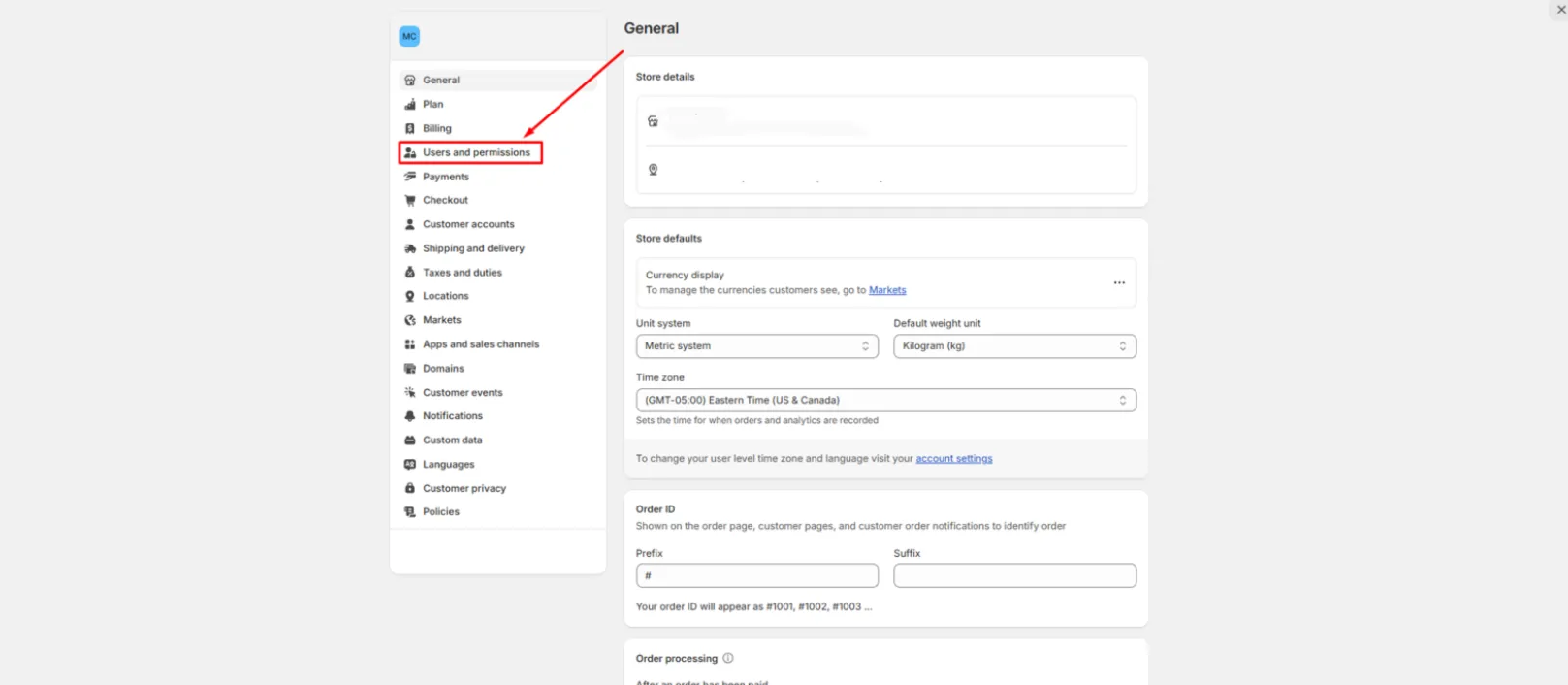Screen dimensions: 1568x685
Task: Open the Time zone dropdown
Action: point(886,400)
